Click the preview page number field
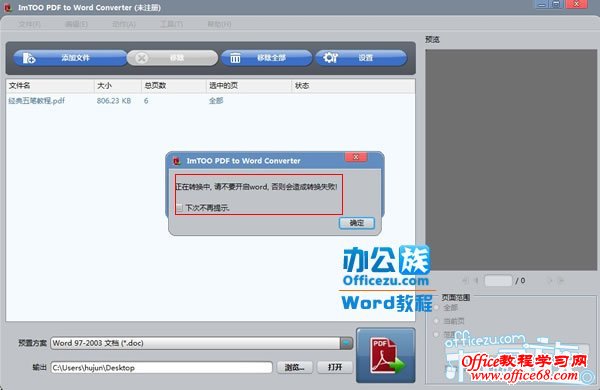Viewport: 600px width, 390px height. click(x=498, y=281)
